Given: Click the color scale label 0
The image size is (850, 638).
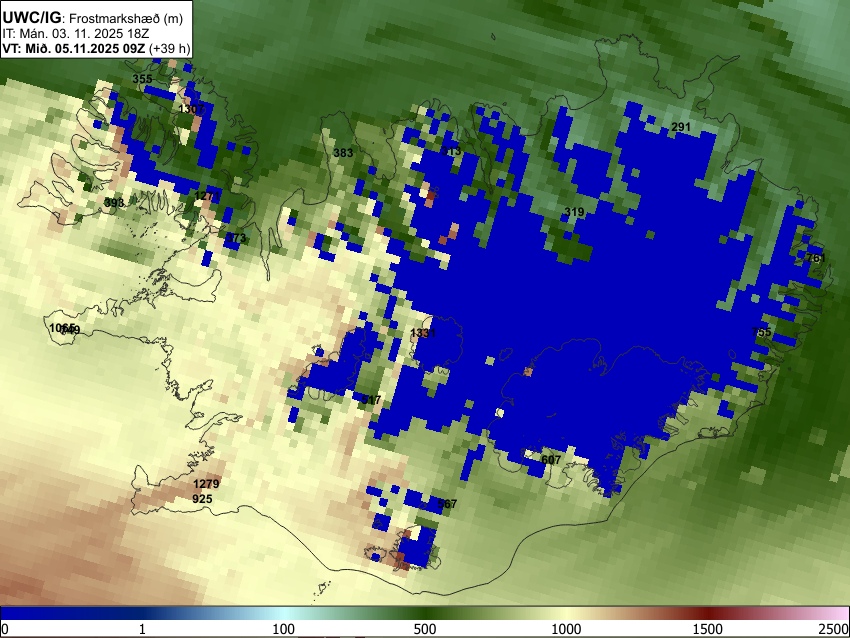Looking at the screenshot, I should coord(5,629).
